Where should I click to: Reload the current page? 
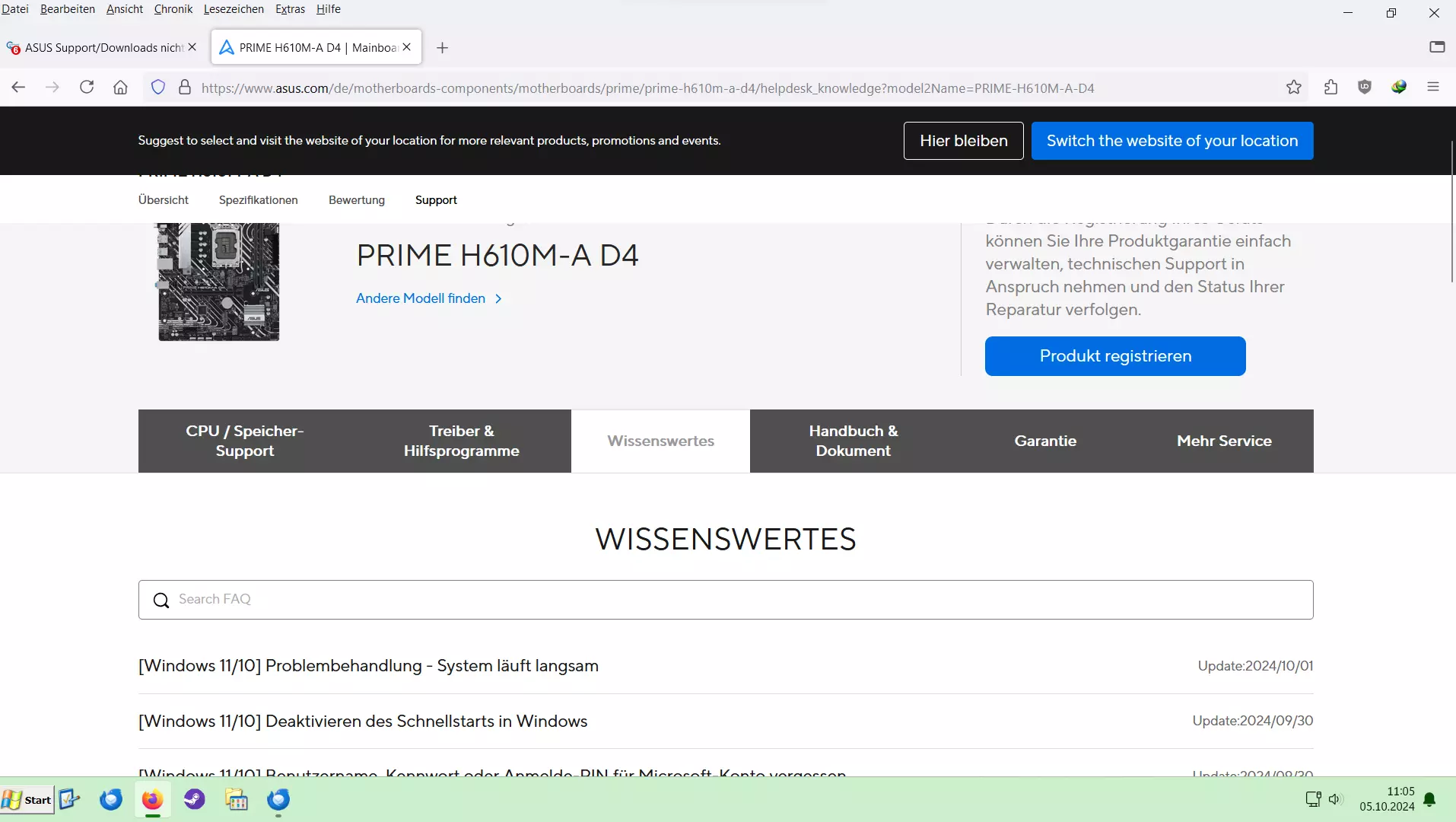[87, 88]
